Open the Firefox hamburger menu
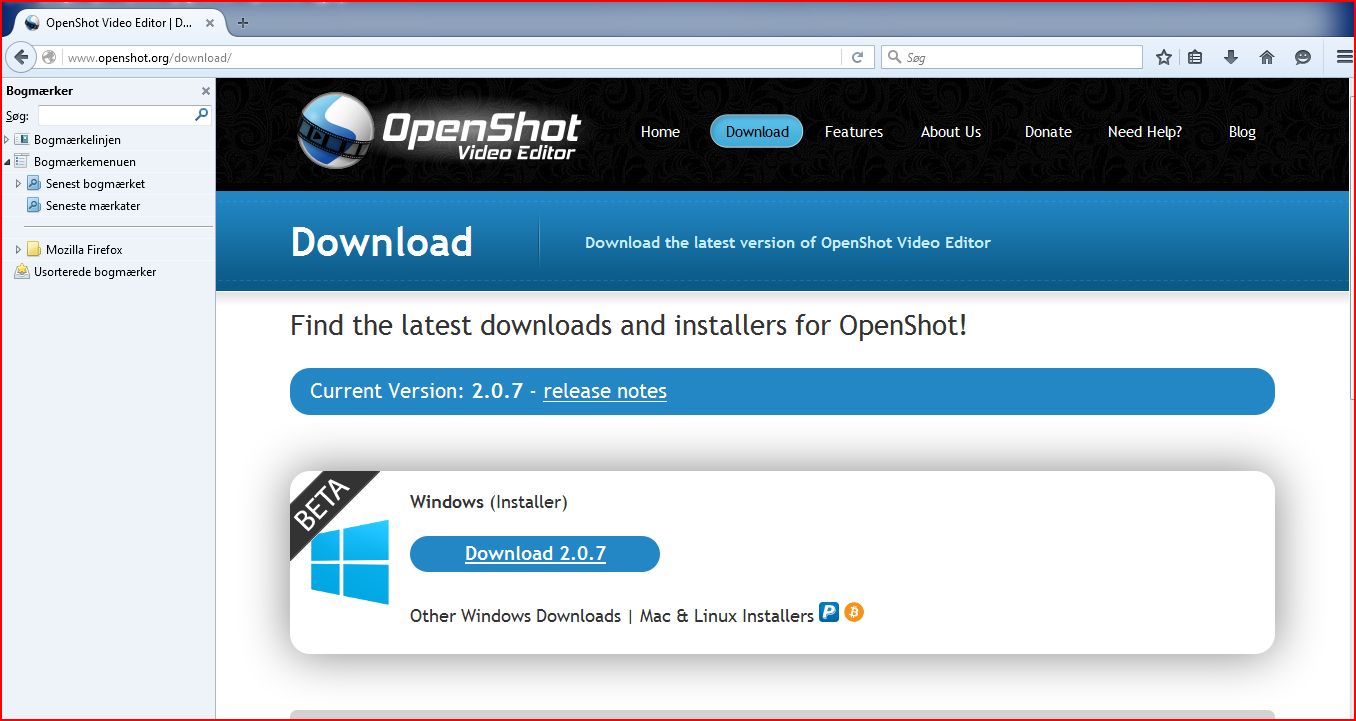The height and width of the screenshot is (721, 1356). (x=1345, y=58)
